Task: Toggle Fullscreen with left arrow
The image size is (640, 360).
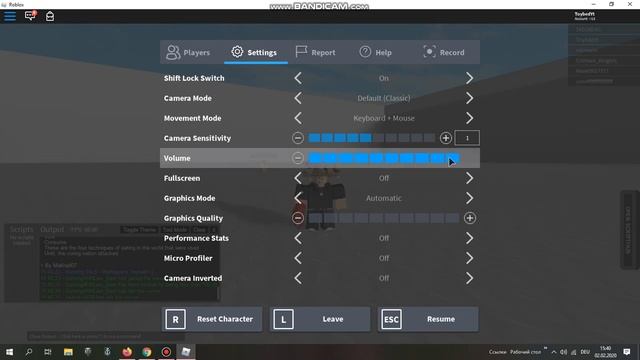Action: pyautogui.click(x=298, y=178)
